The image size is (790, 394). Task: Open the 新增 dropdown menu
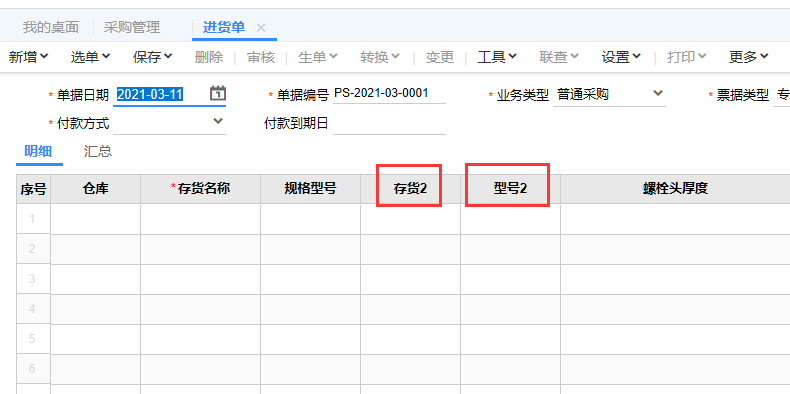29,57
